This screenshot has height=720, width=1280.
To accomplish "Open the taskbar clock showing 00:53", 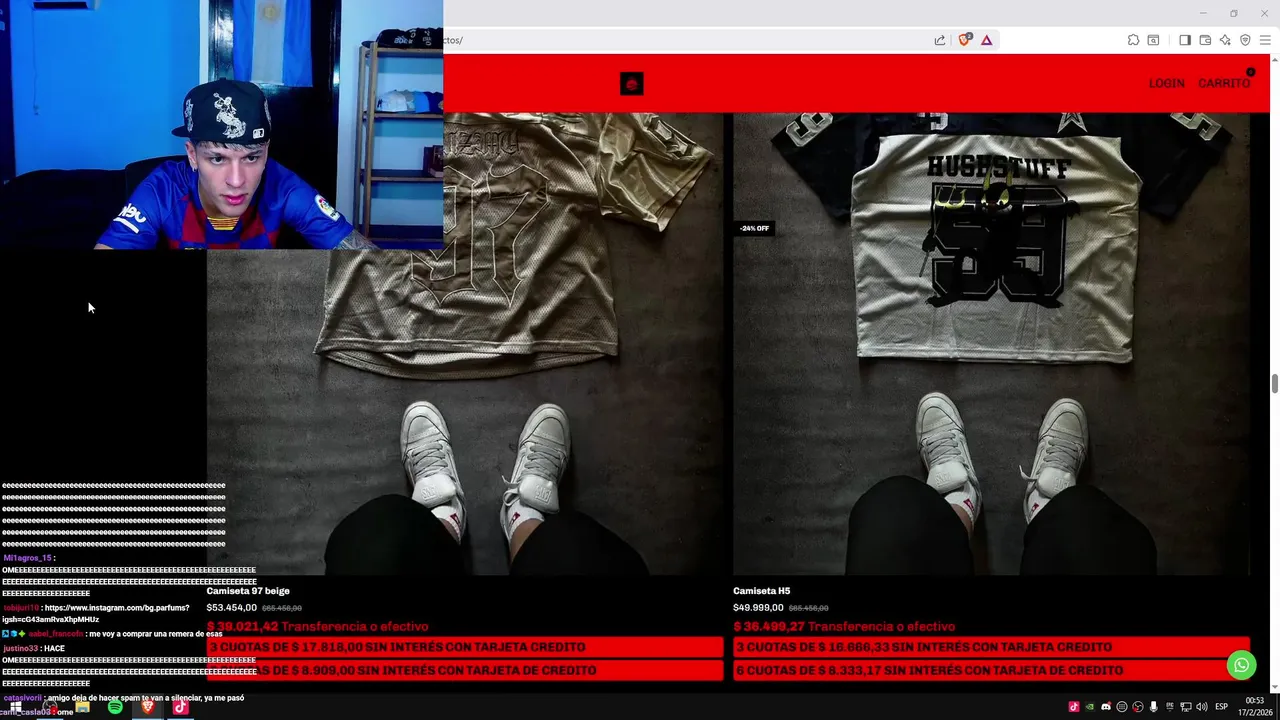I will coord(1254,706).
